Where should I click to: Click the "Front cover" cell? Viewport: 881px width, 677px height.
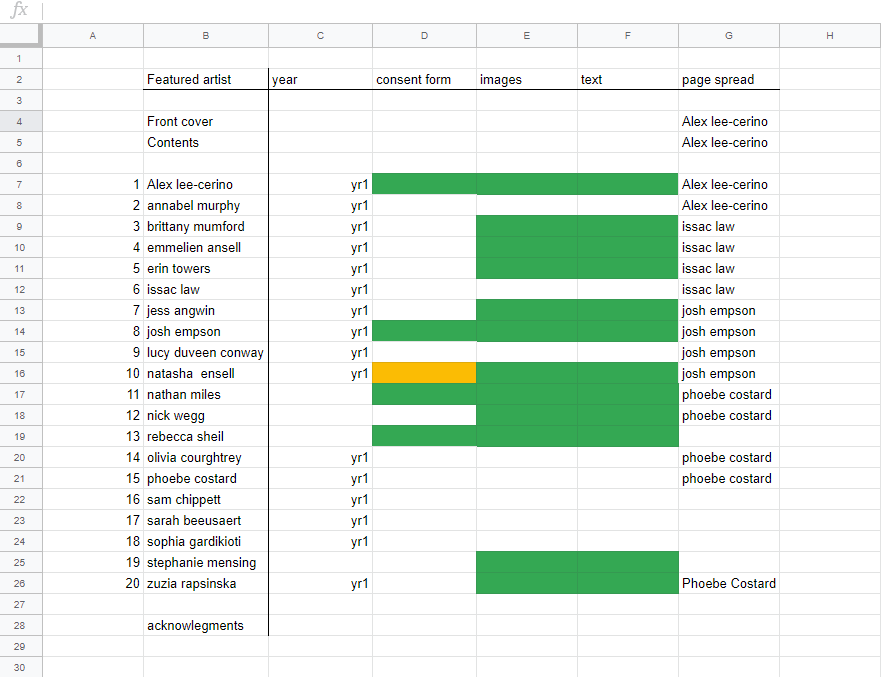205,122
